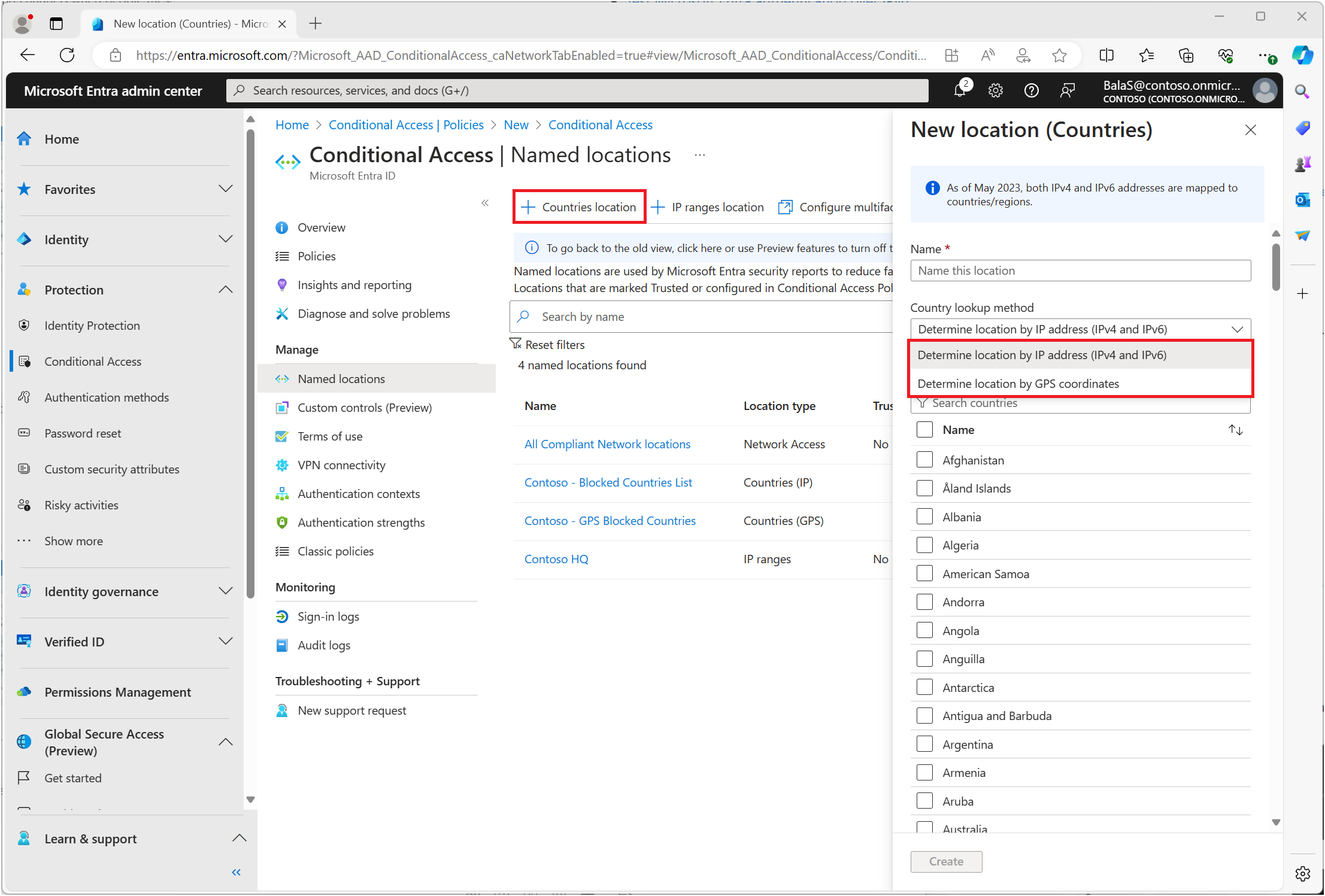
Task: Click the browser refresh icon
Action: pyautogui.click(x=67, y=55)
